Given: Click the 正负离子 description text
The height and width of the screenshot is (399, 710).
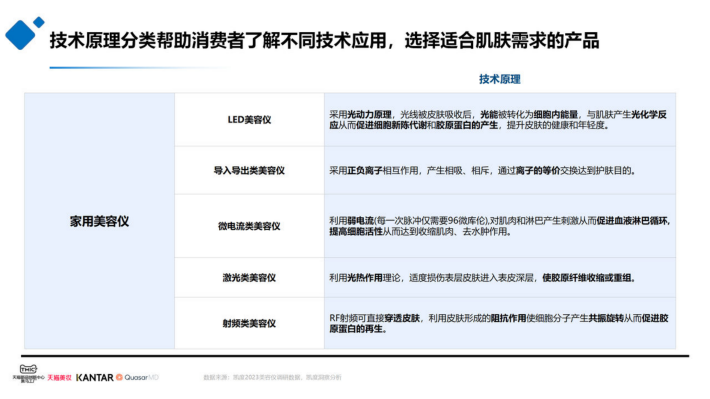Looking at the screenshot, I should (x=365, y=171).
